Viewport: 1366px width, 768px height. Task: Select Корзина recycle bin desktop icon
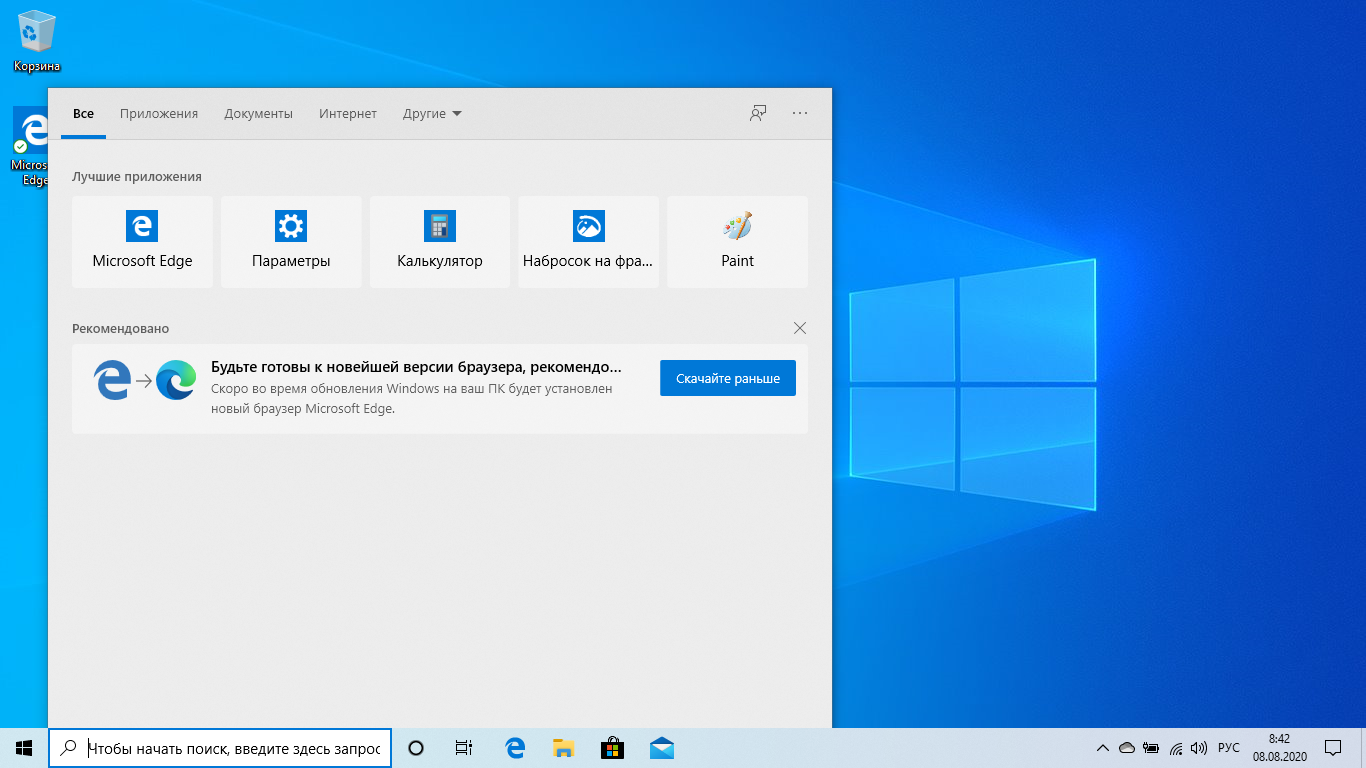click(37, 41)
